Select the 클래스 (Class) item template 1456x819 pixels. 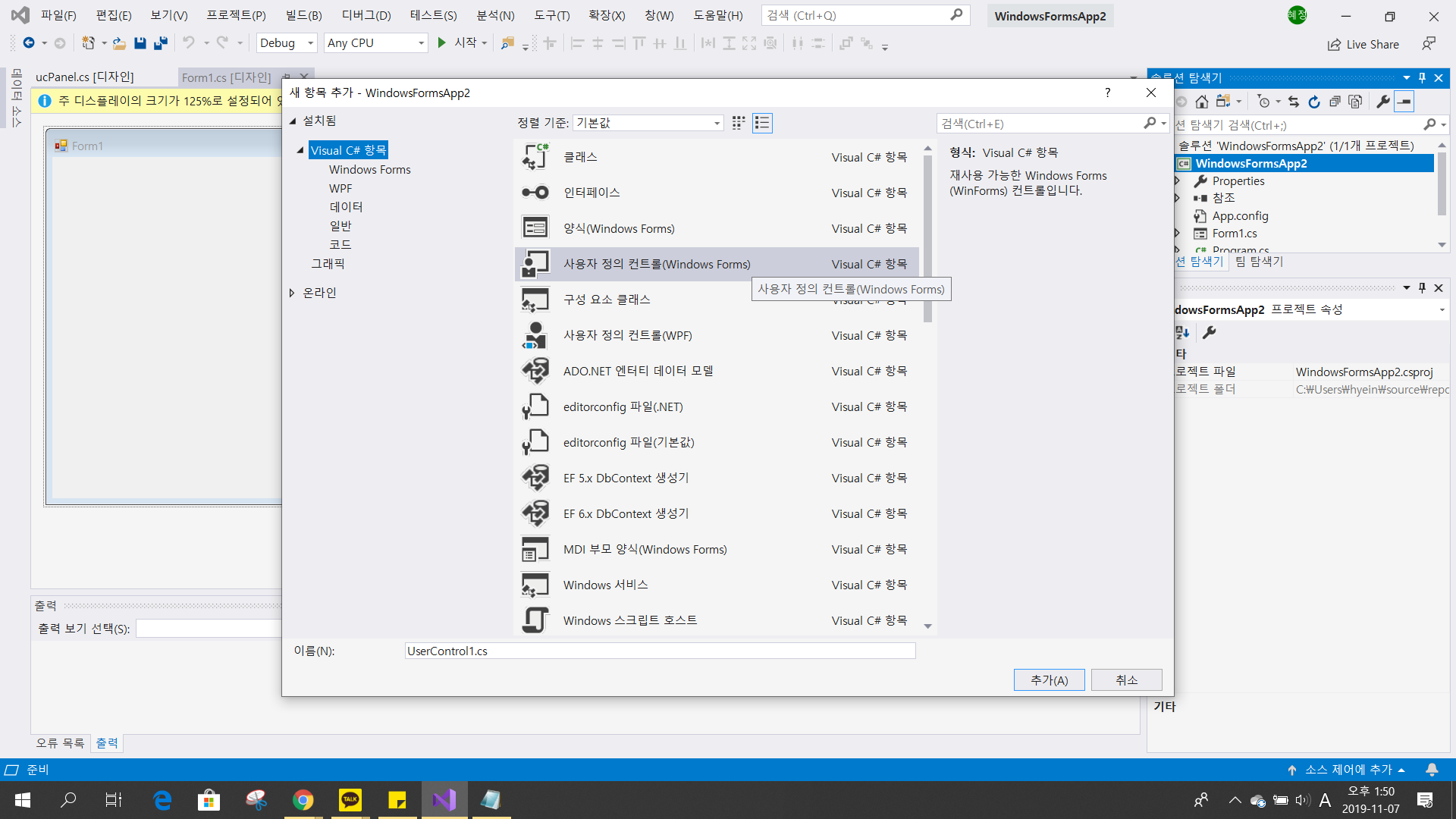coord(580,157)
